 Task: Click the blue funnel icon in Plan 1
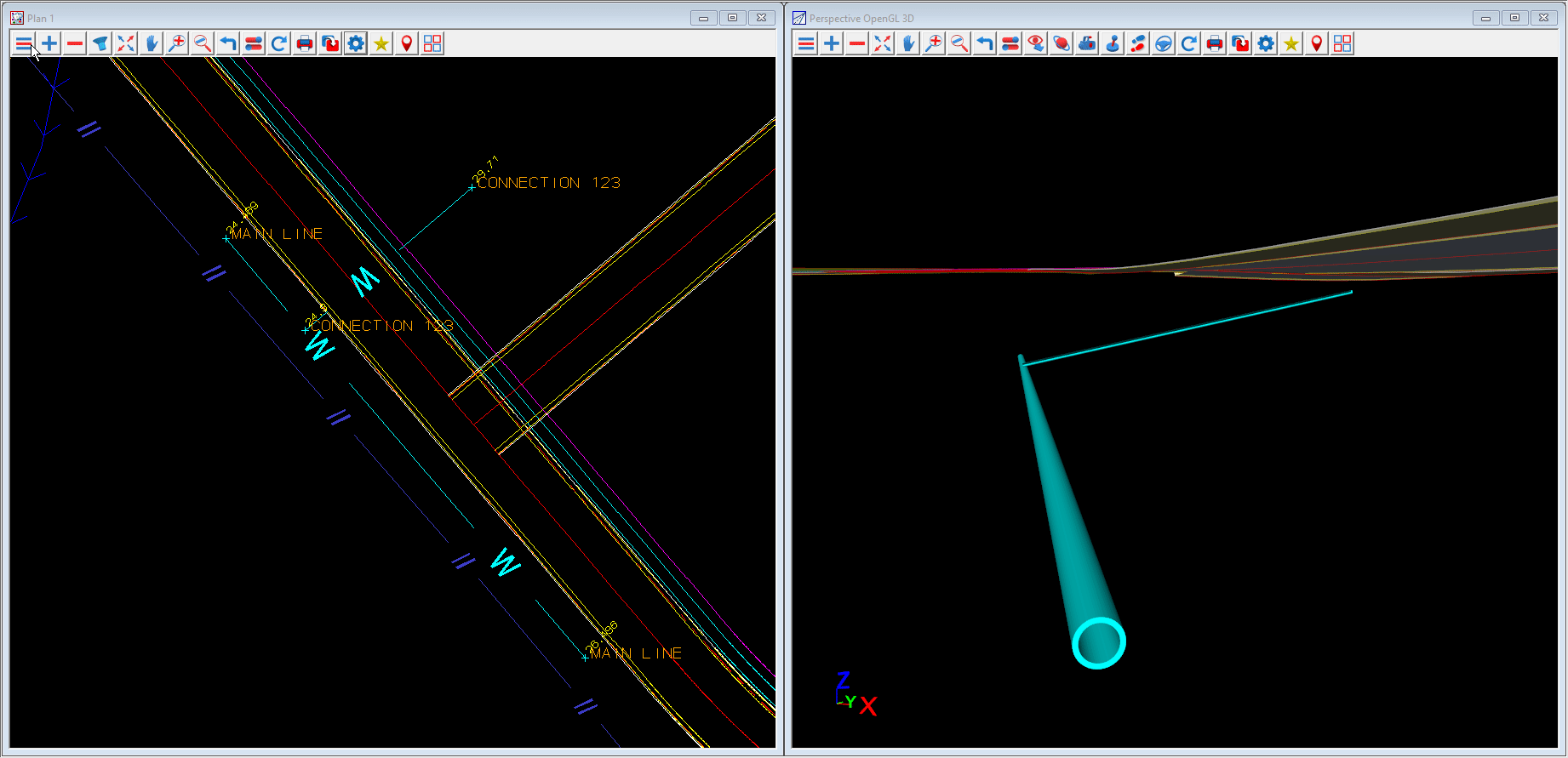(100, 43)
